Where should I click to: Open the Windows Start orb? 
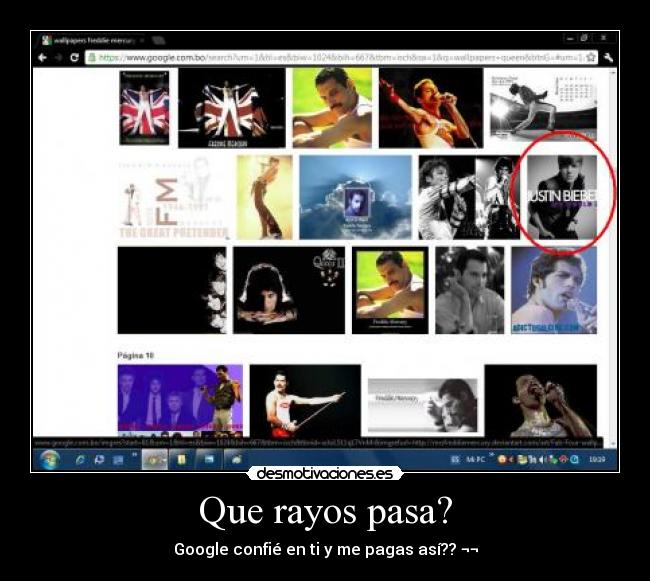click(49, 459)
